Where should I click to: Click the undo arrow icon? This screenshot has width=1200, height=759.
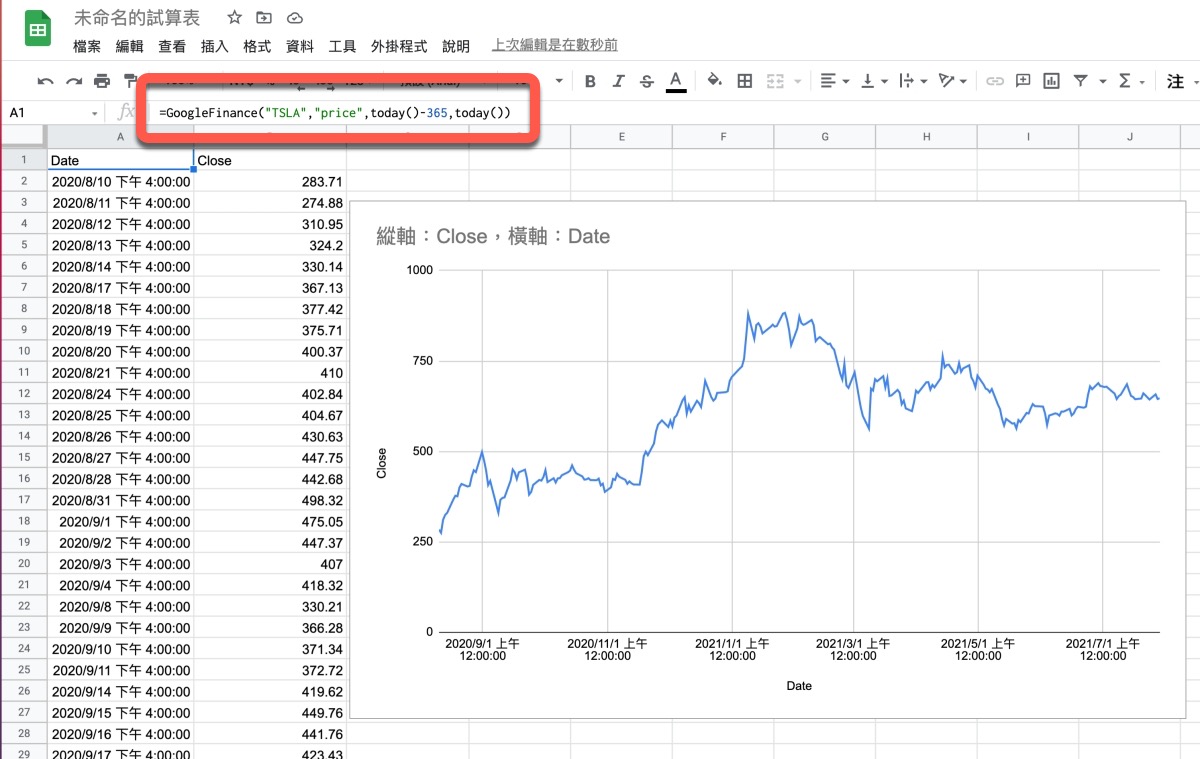coord(45,81)
